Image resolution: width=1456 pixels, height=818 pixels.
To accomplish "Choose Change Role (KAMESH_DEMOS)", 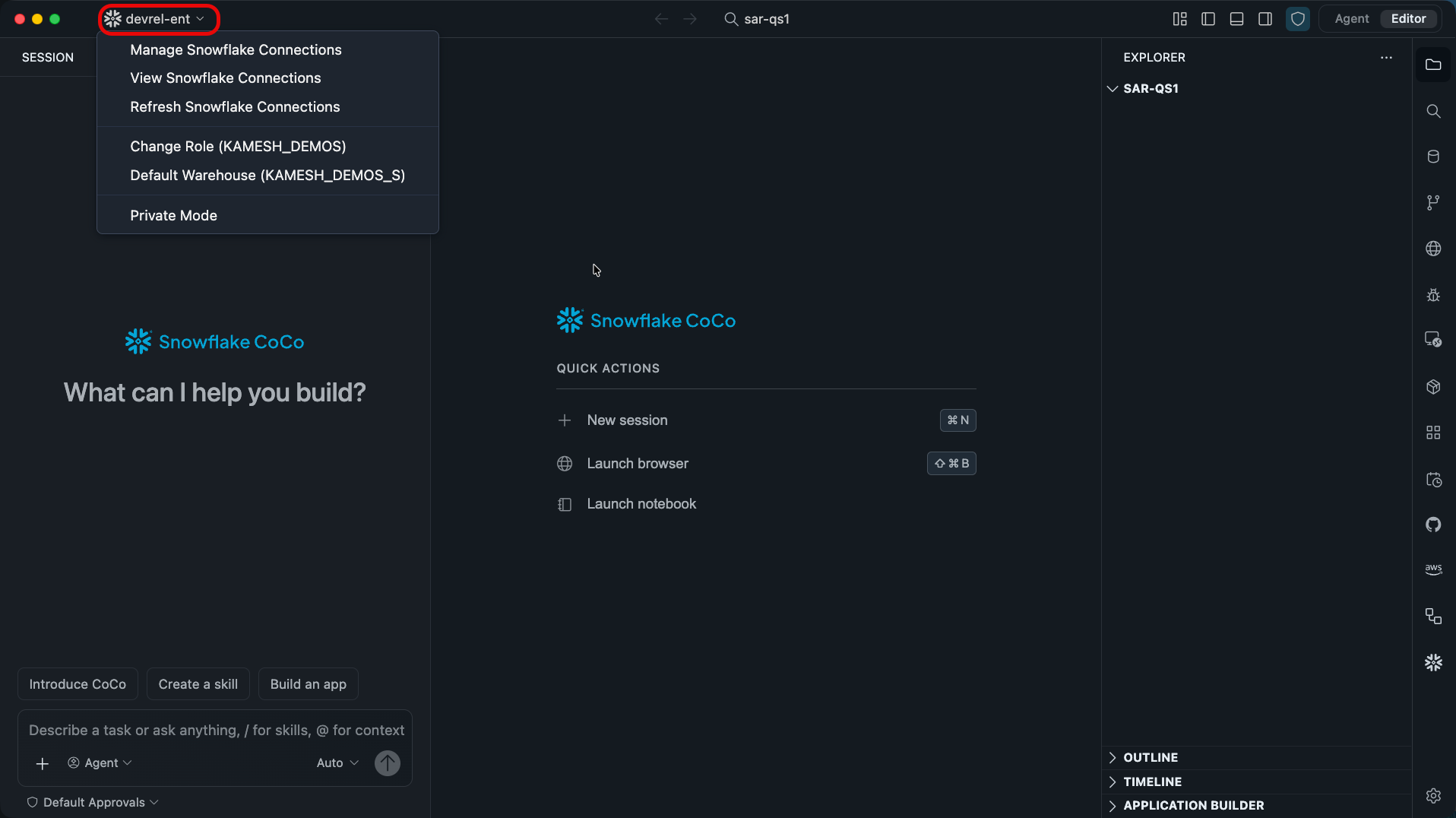I will (x=267, y=146).
